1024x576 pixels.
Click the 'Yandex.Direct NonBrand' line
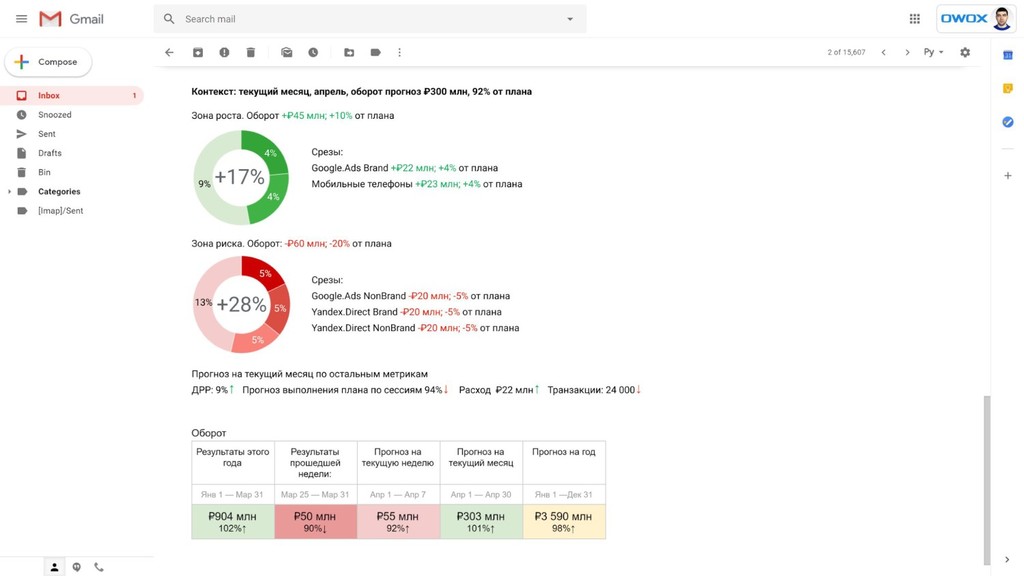coord(415,328)
